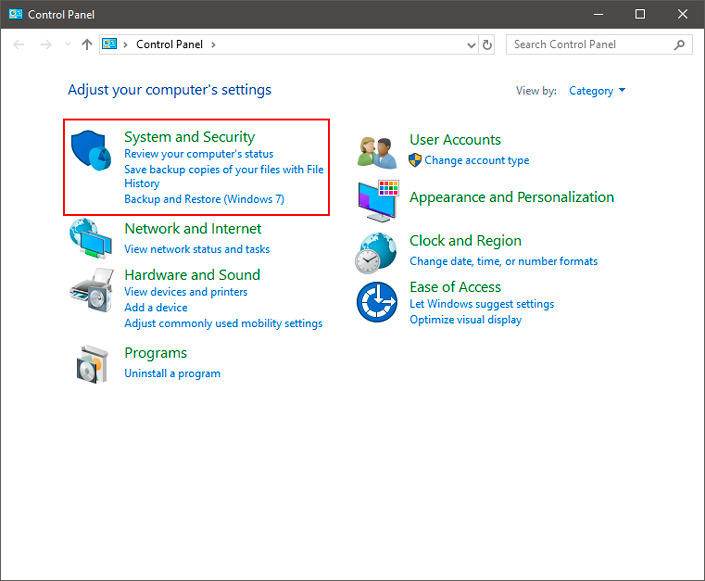This screenshot has width=705, height=581.
Task: Open the Ease of Access heading
Action: click(455, 287)
